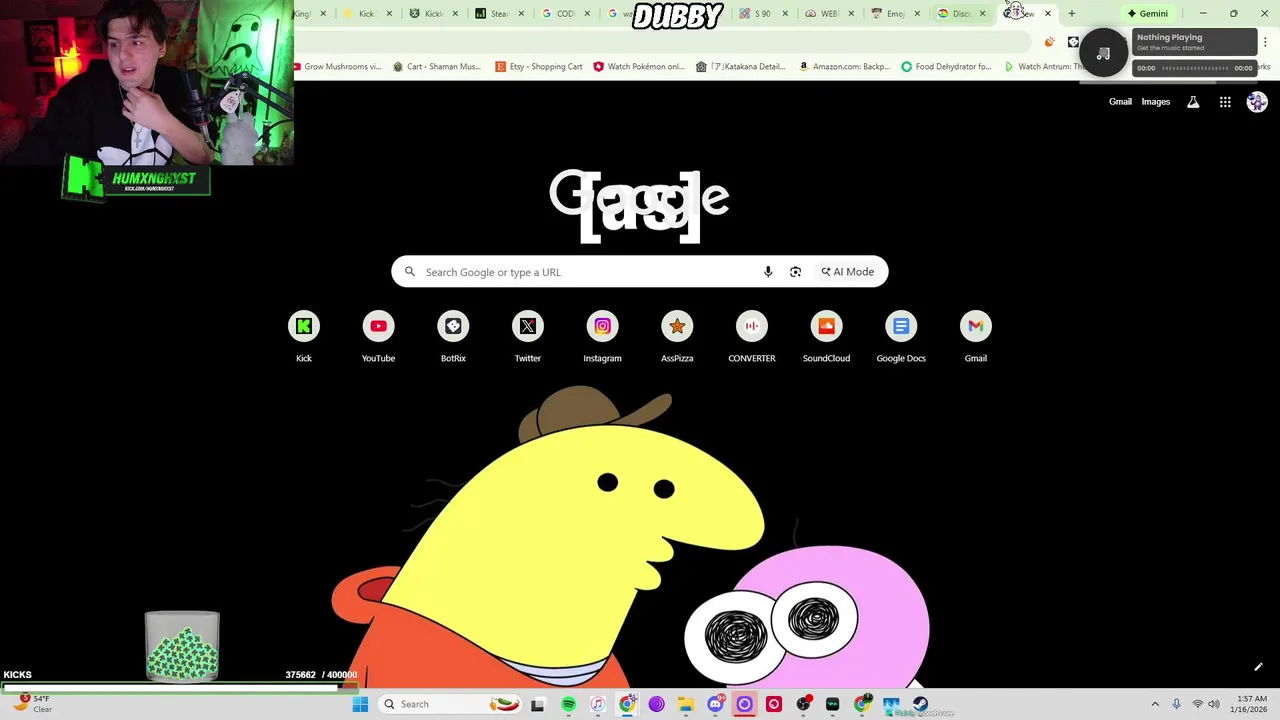Open Food Dehydrator bookmark

pos(946,66)
